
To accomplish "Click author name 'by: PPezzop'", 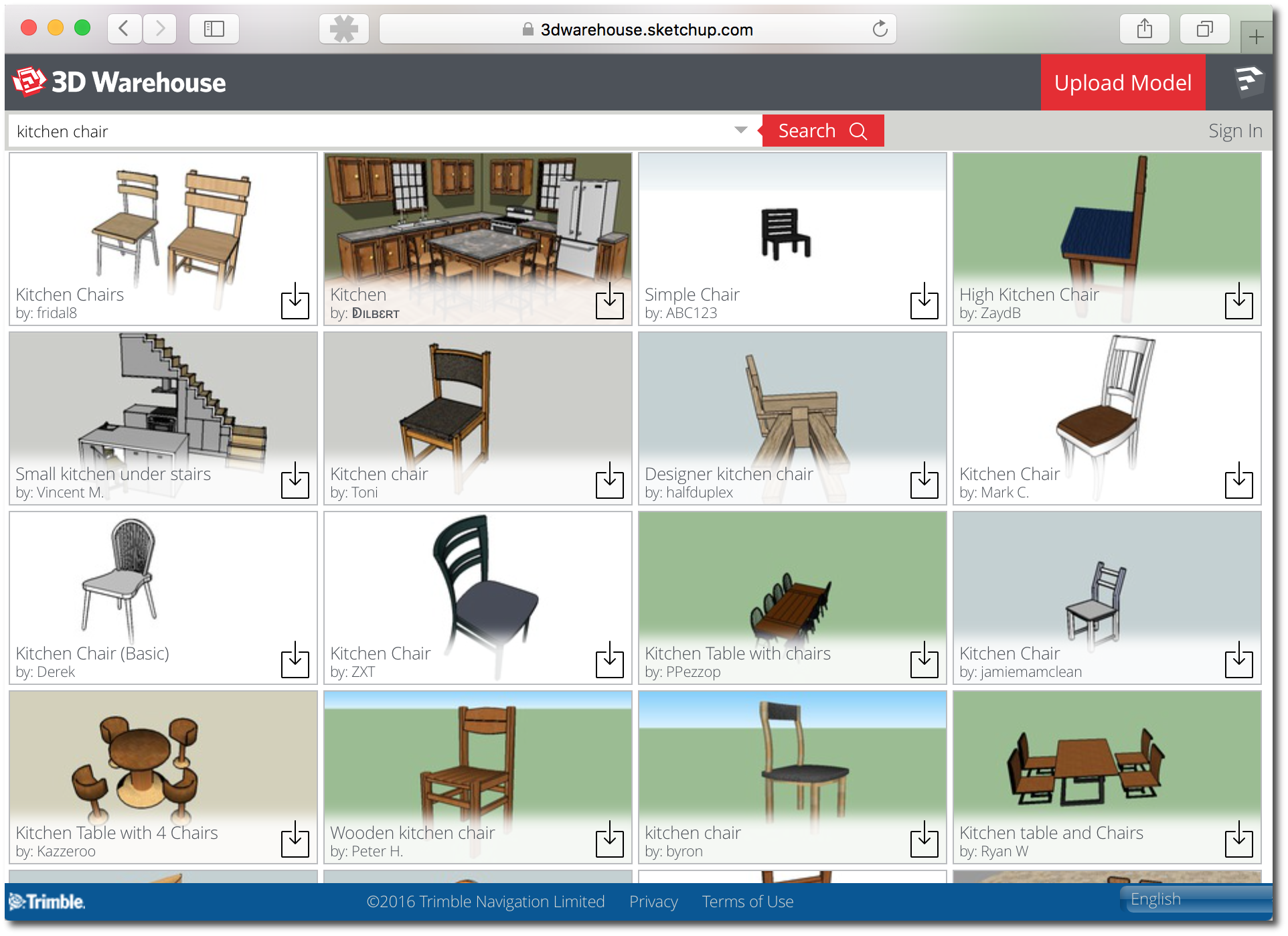I will pyautogui.click(x=683, y=672).
